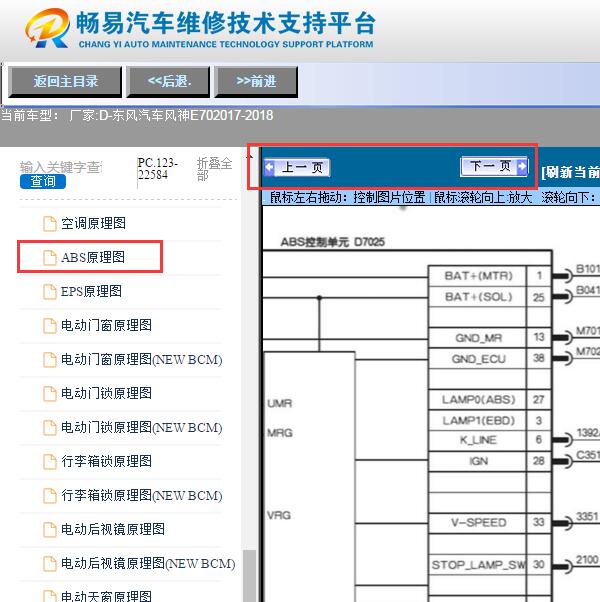Click LAMP0(ABS) pin label
The image size is (600, 602).
tap(478, 400)
